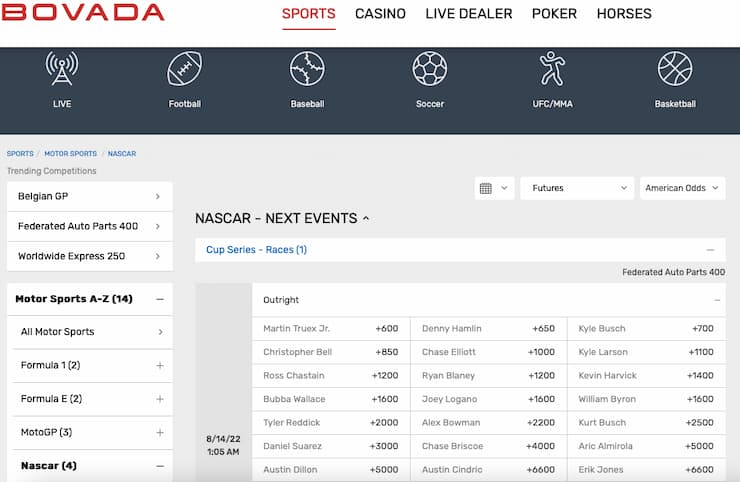The image size is (740, 482).
Task: Select the Baseball icon
Action: click(307, 69)
